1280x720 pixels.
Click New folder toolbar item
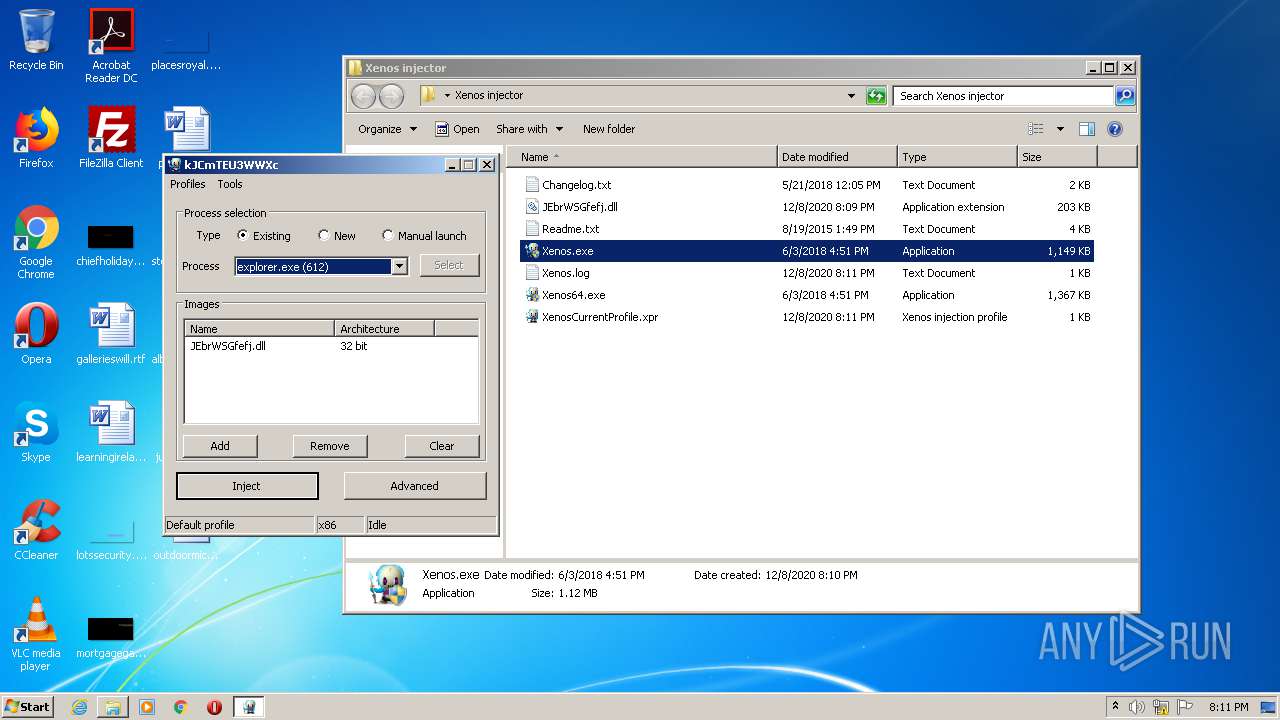[x=609, y=129]
